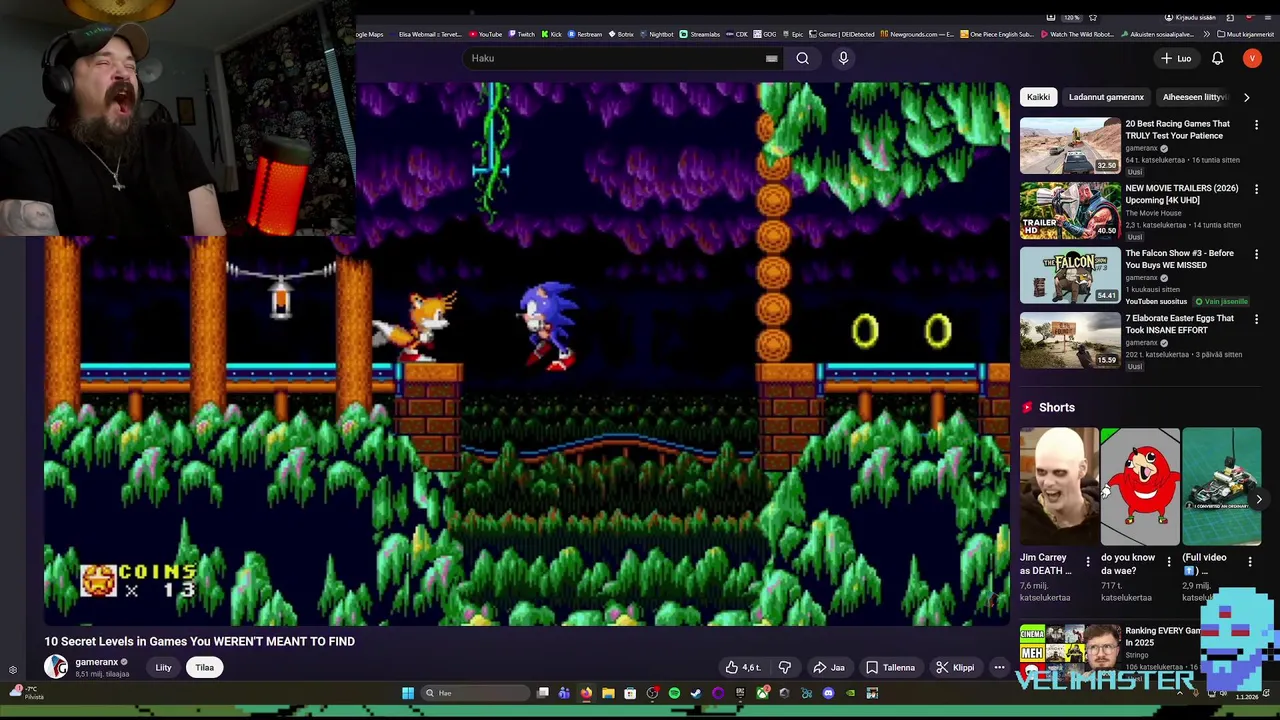Open Steam from taskbar
Viewport: 1280px width, 720px height.
pos(696,693)
